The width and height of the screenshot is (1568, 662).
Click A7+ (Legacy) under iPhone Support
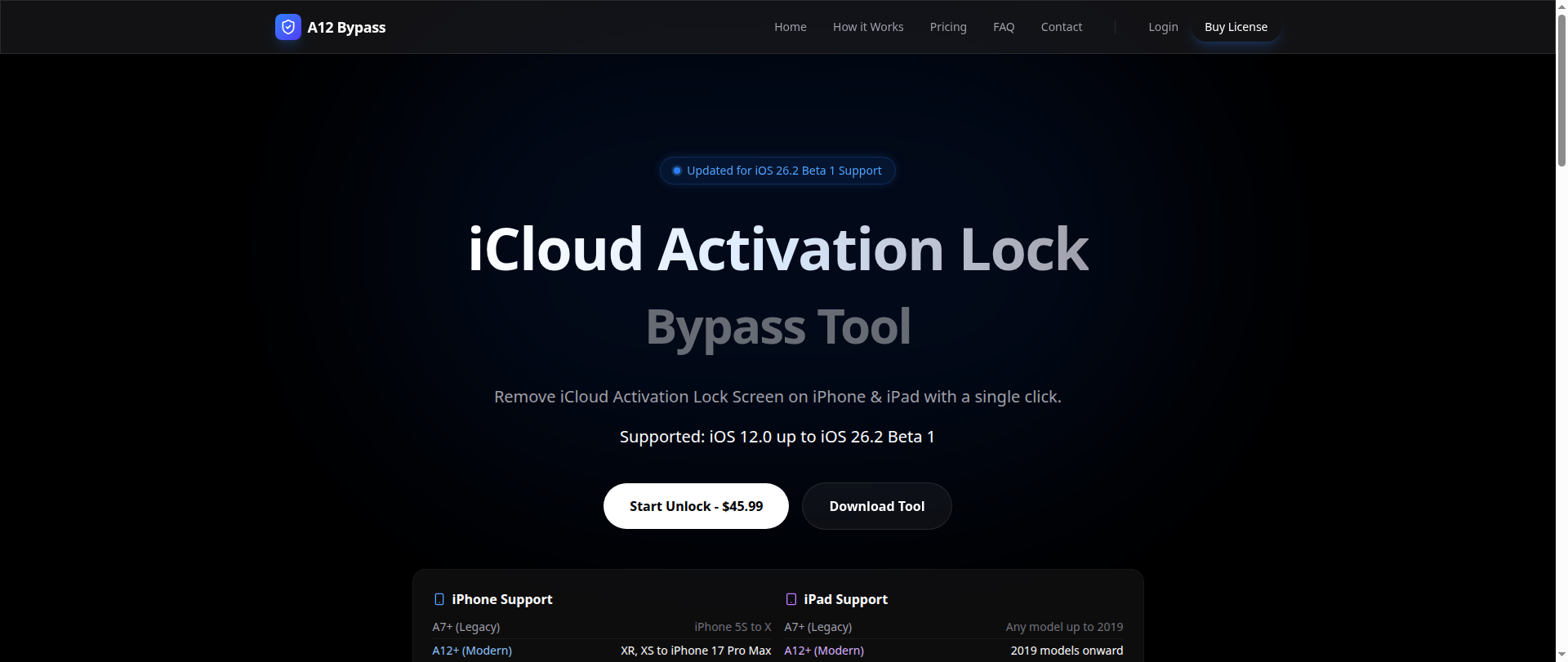465,627
